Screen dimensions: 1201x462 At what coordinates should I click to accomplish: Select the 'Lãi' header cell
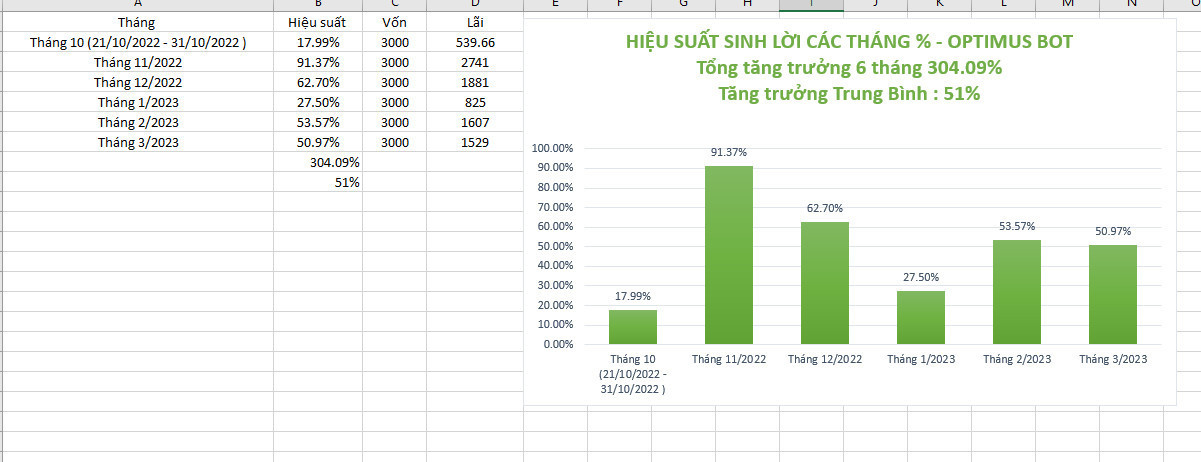474,22
